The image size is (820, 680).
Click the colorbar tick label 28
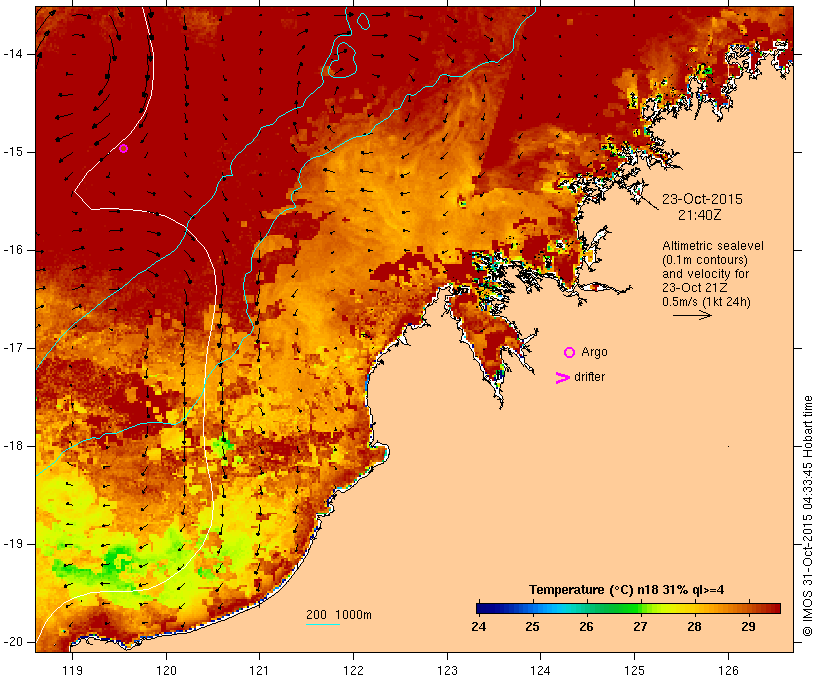coord(694,627)
